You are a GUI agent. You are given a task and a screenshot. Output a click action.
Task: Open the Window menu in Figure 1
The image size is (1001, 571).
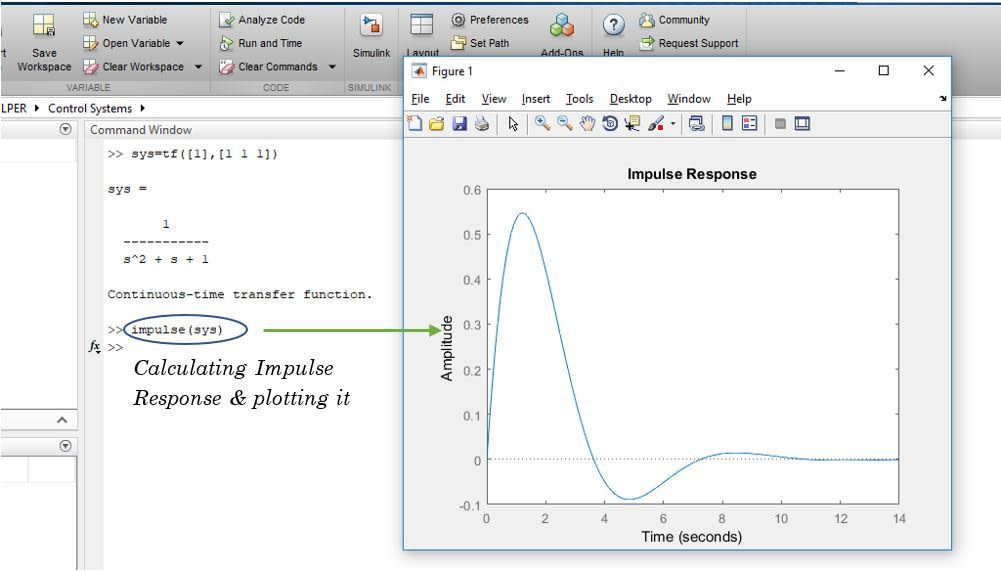pyautogui.click(x=689, y=98)
